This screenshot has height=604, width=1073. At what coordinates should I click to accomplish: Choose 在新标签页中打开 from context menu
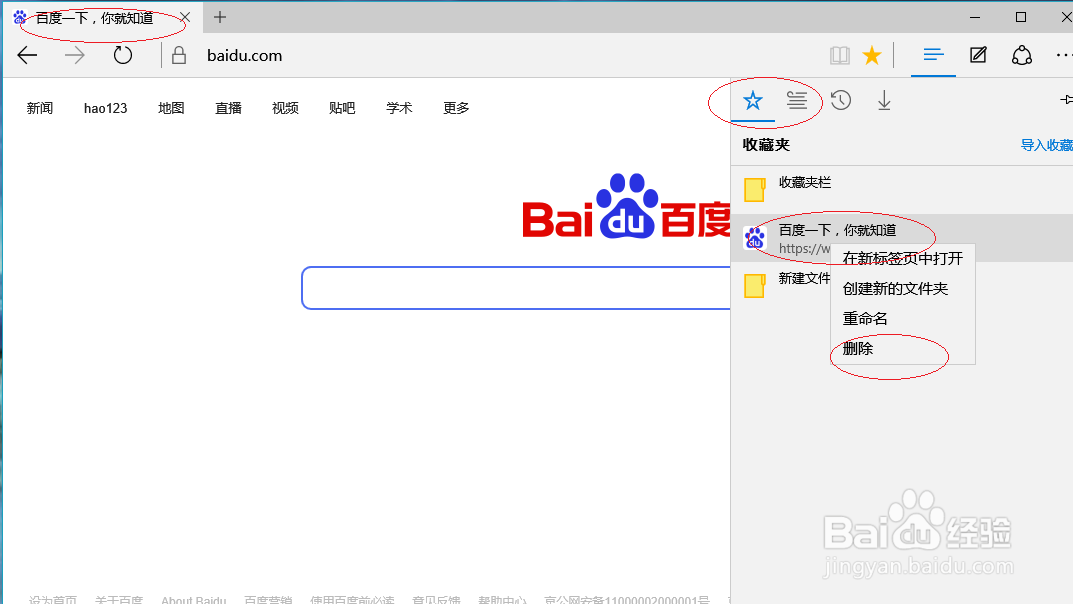pos(903,259)
